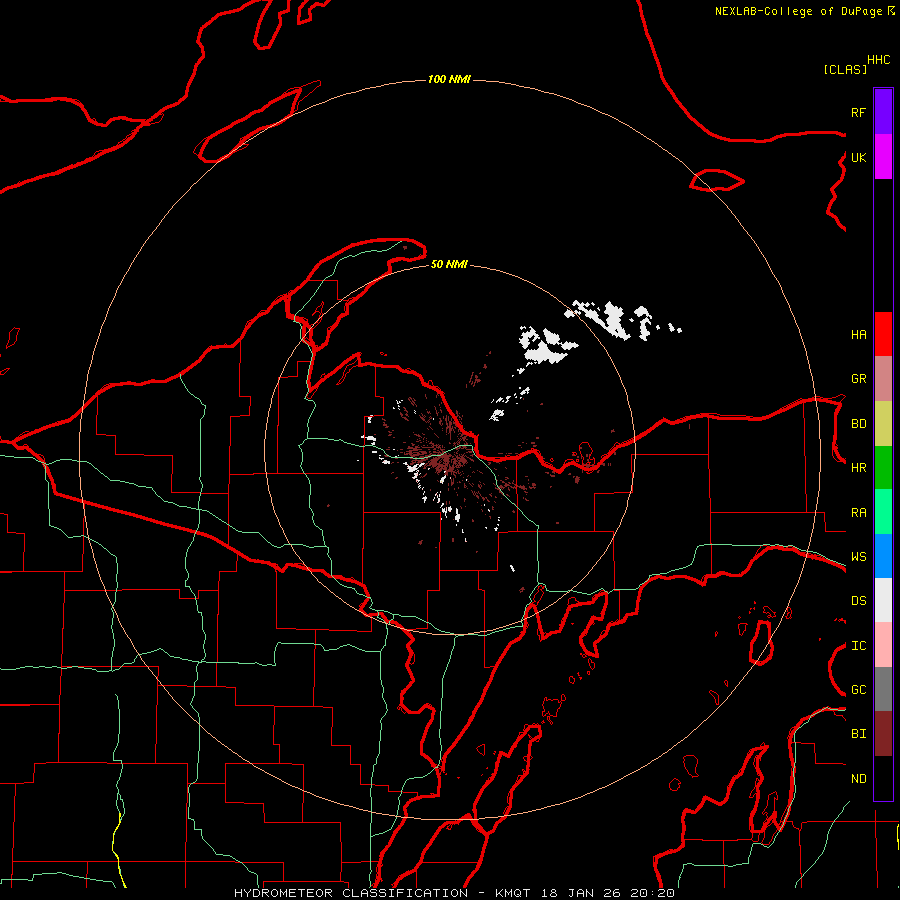Click the 100 NMI range ring label
The width and height of the screenshot is (900, 900).
449,79
